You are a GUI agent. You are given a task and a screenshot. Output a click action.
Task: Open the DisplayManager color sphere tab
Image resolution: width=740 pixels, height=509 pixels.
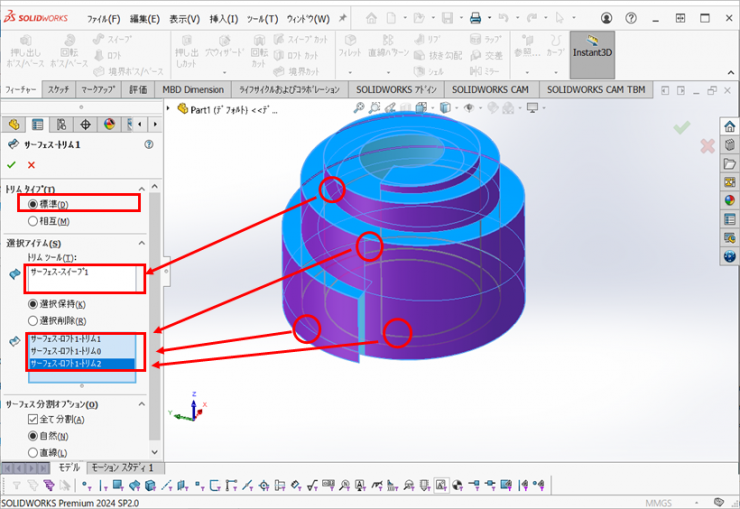coord(108,124)
